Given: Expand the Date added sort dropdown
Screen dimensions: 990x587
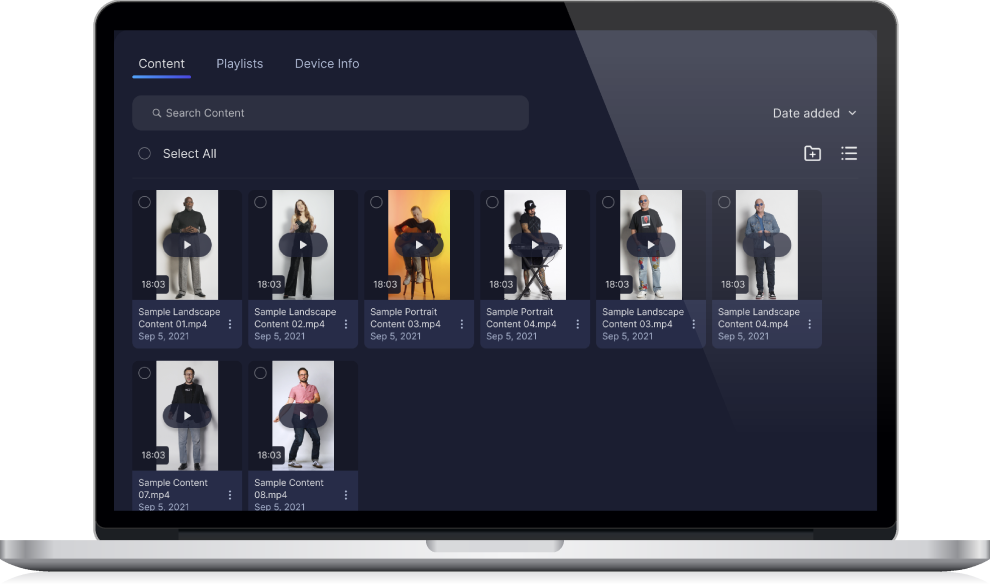Looking at the screenshot, I should pos(814,113).
